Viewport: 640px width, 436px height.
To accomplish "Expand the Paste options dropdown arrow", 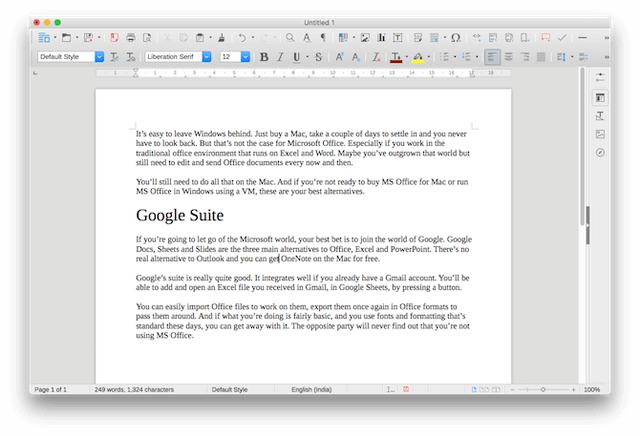I will point(210,38).
